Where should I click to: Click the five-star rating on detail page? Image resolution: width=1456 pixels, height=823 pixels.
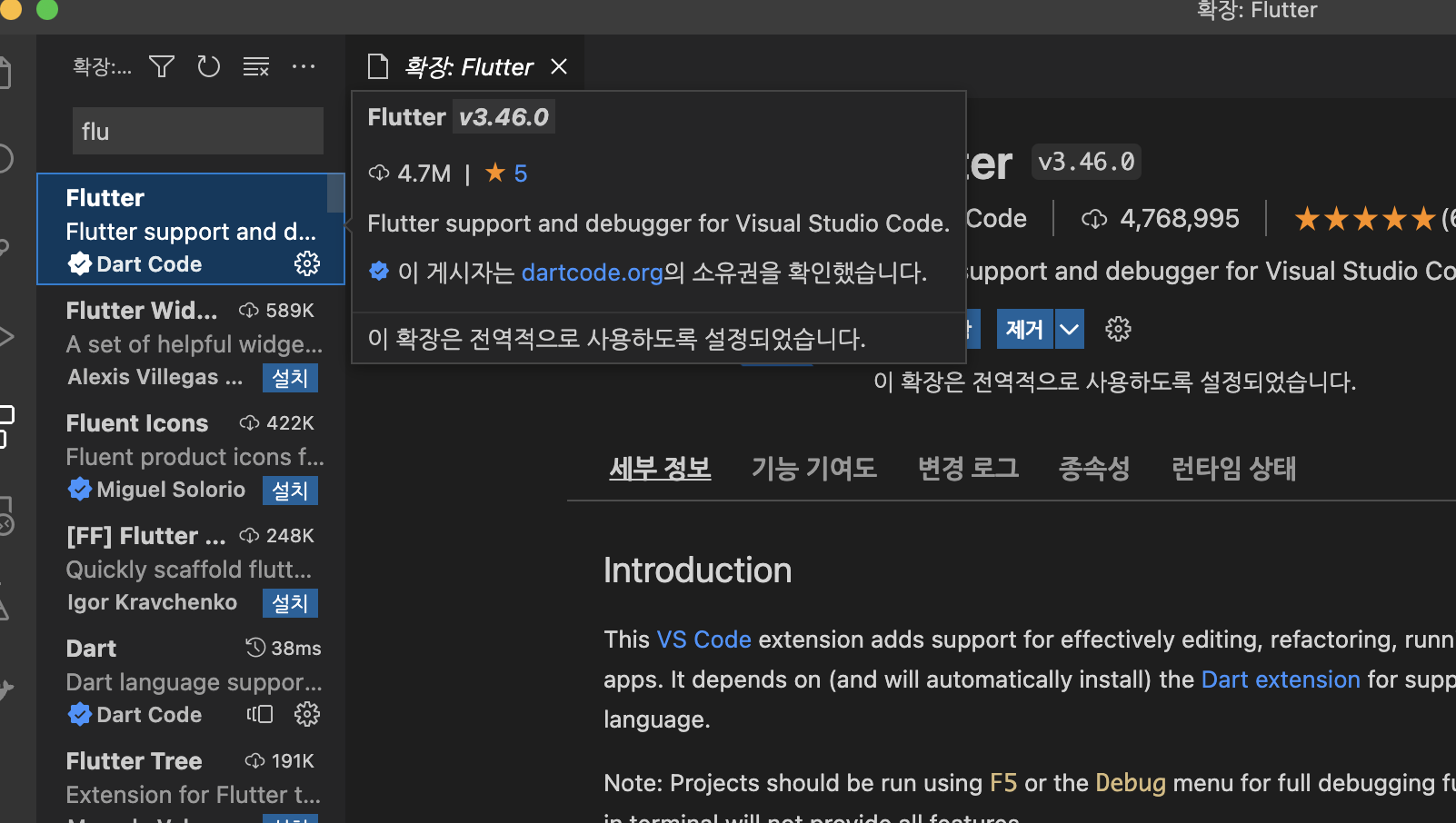(x=1365, y=219)
